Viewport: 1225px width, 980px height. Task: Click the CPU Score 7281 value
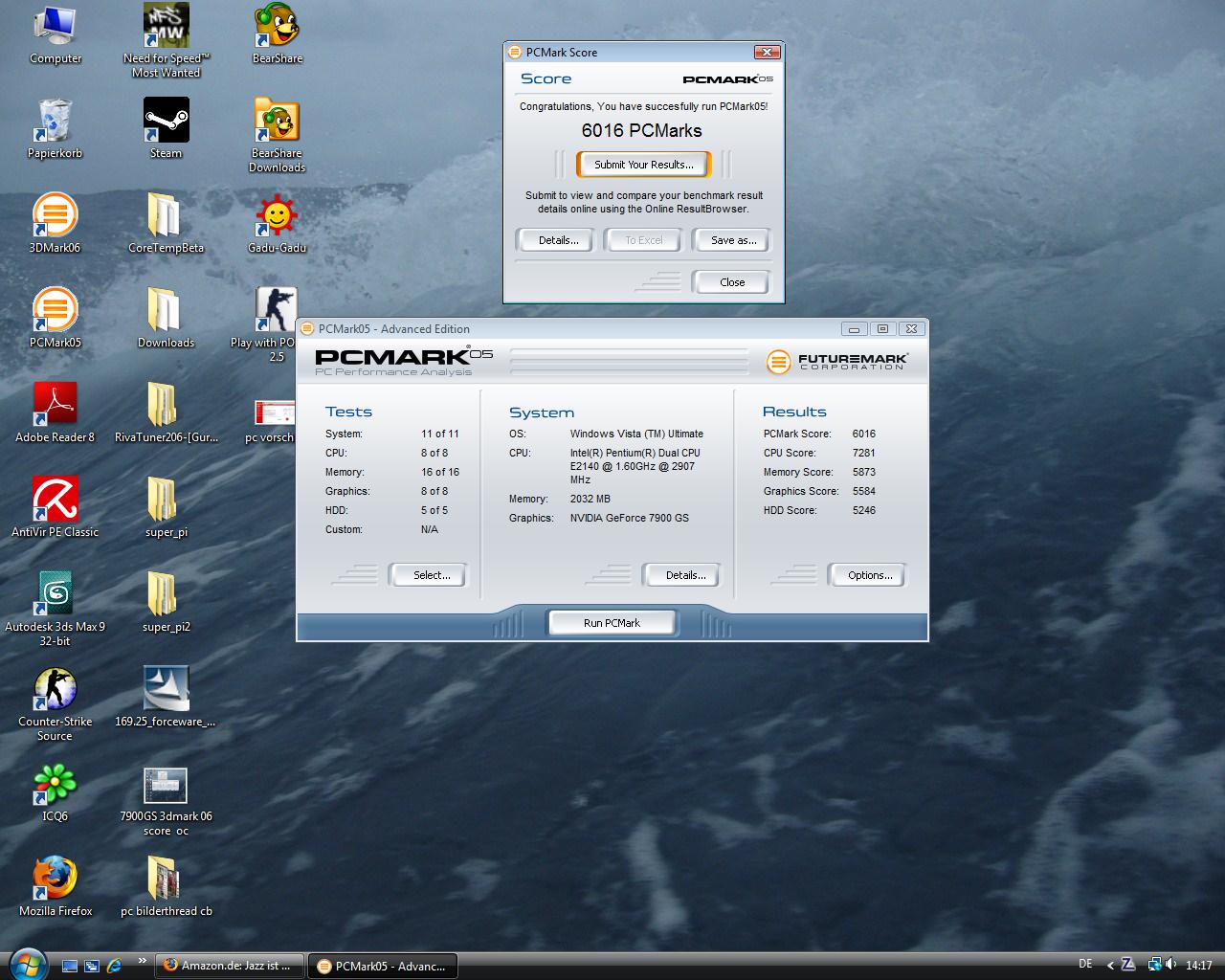pos(863,453)
